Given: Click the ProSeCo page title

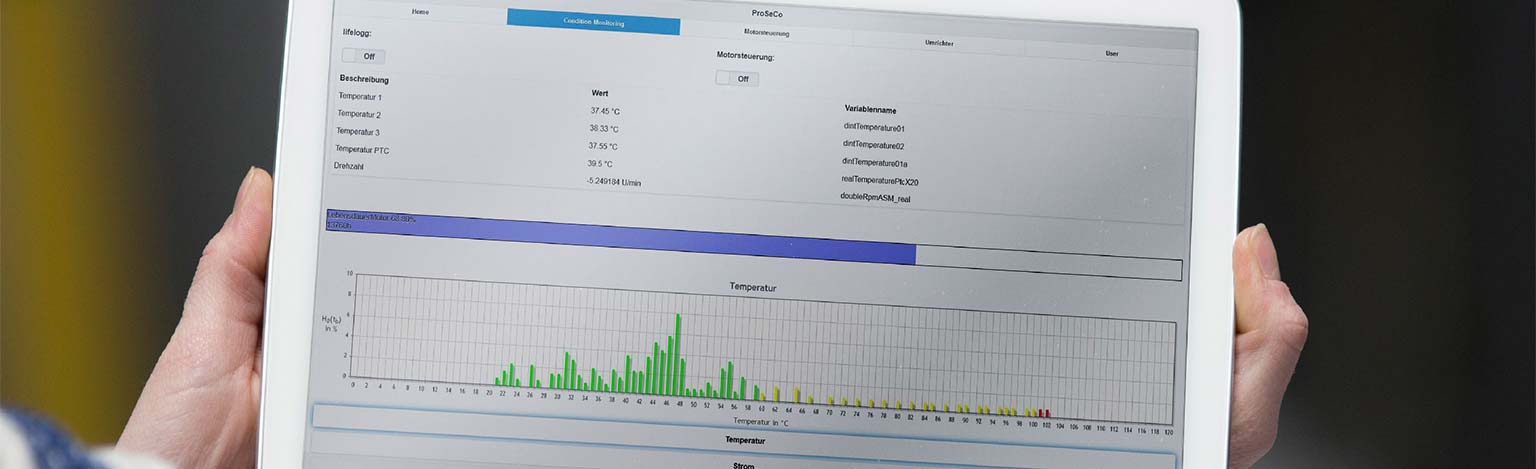Looking at the screenshot, I should [767, 14].
